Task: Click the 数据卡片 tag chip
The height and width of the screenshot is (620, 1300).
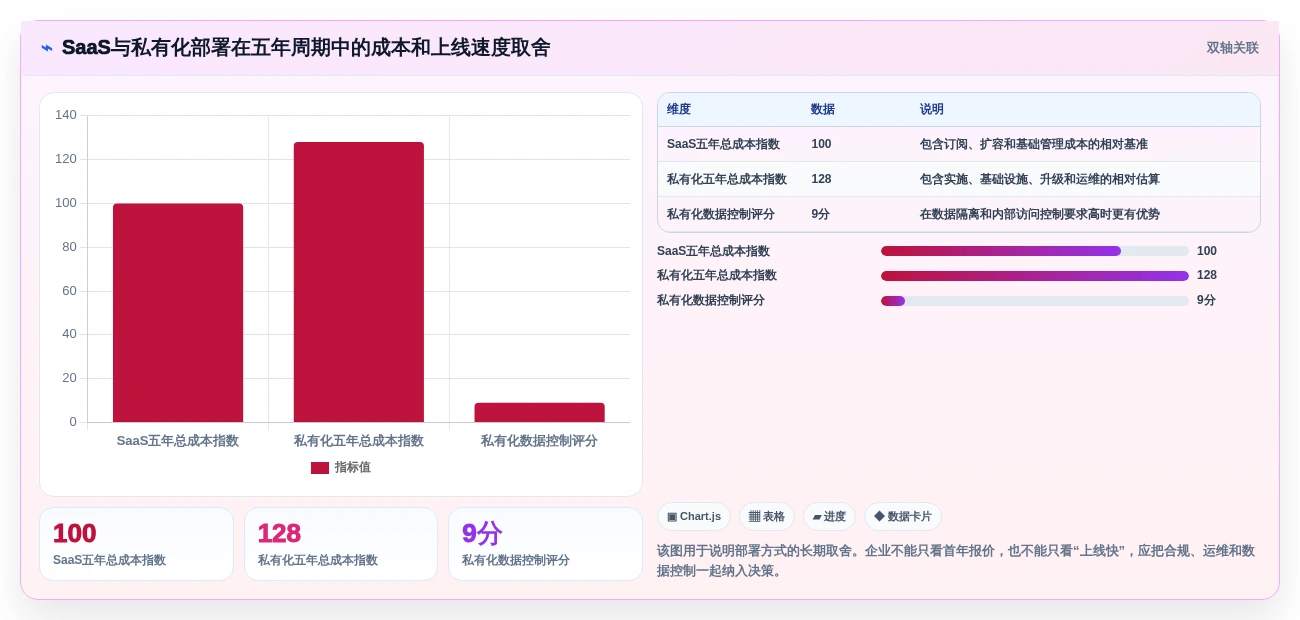Action: [903, 517]
